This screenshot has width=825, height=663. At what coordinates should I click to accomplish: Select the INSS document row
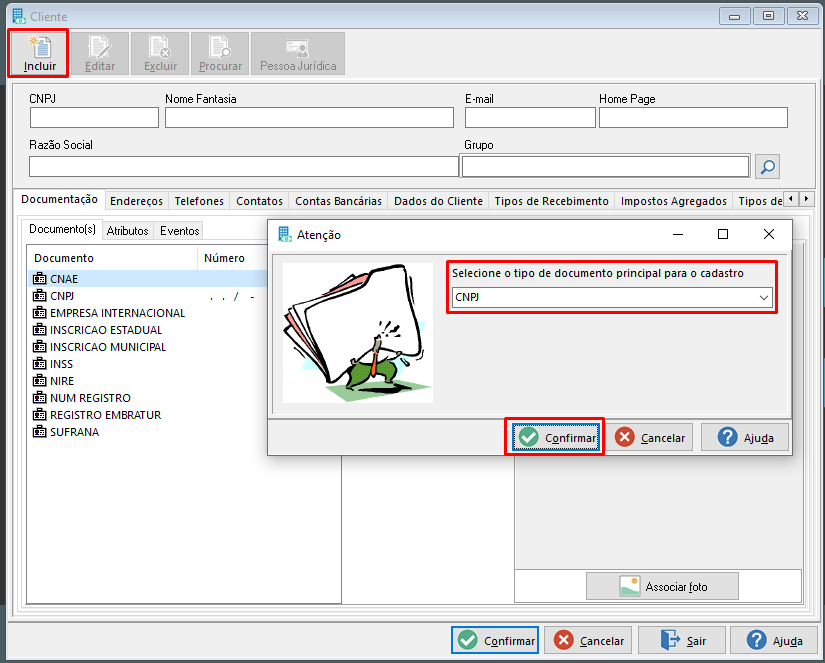tap(148, 364)
